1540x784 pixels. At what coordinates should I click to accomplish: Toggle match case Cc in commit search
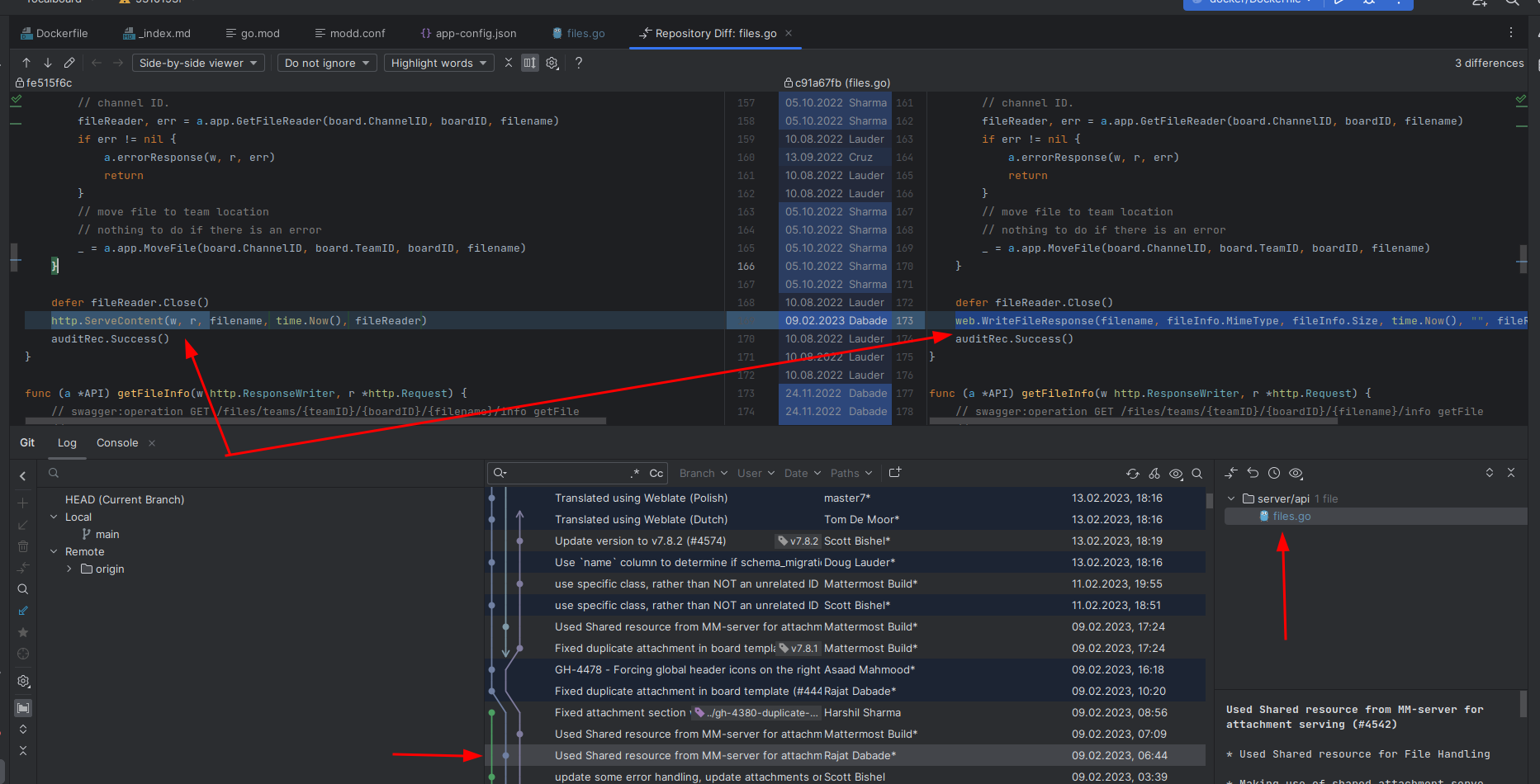[656, 473]
